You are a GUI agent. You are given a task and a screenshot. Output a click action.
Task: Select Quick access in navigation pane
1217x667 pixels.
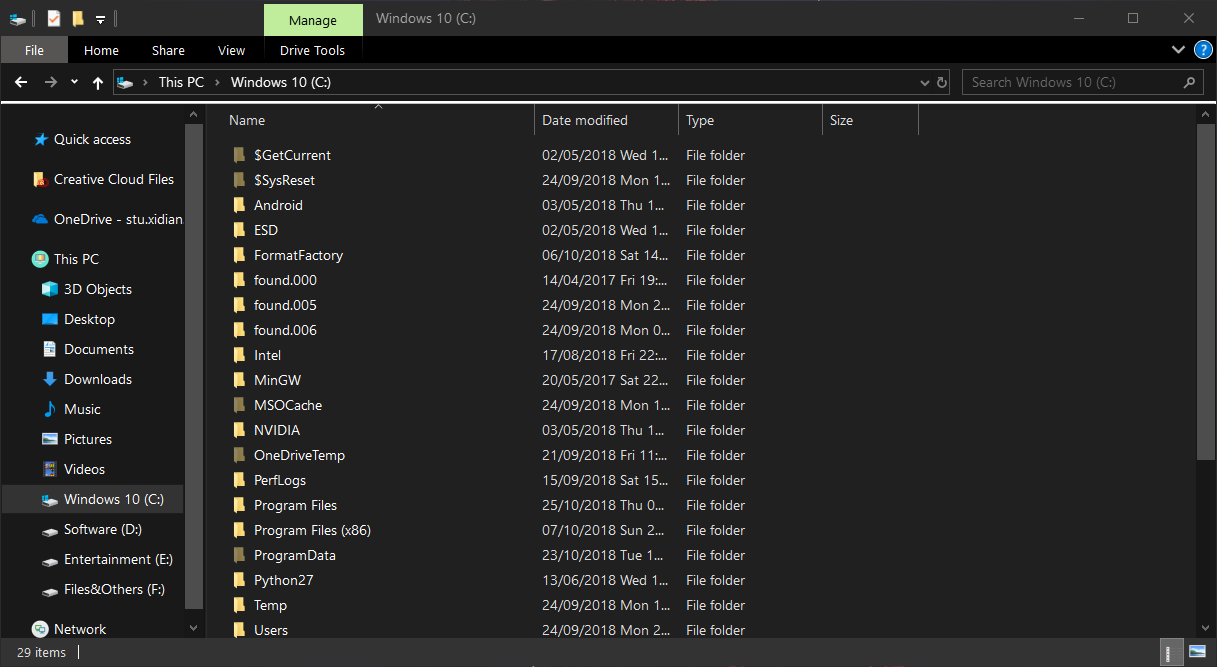[x=92, y=139]
